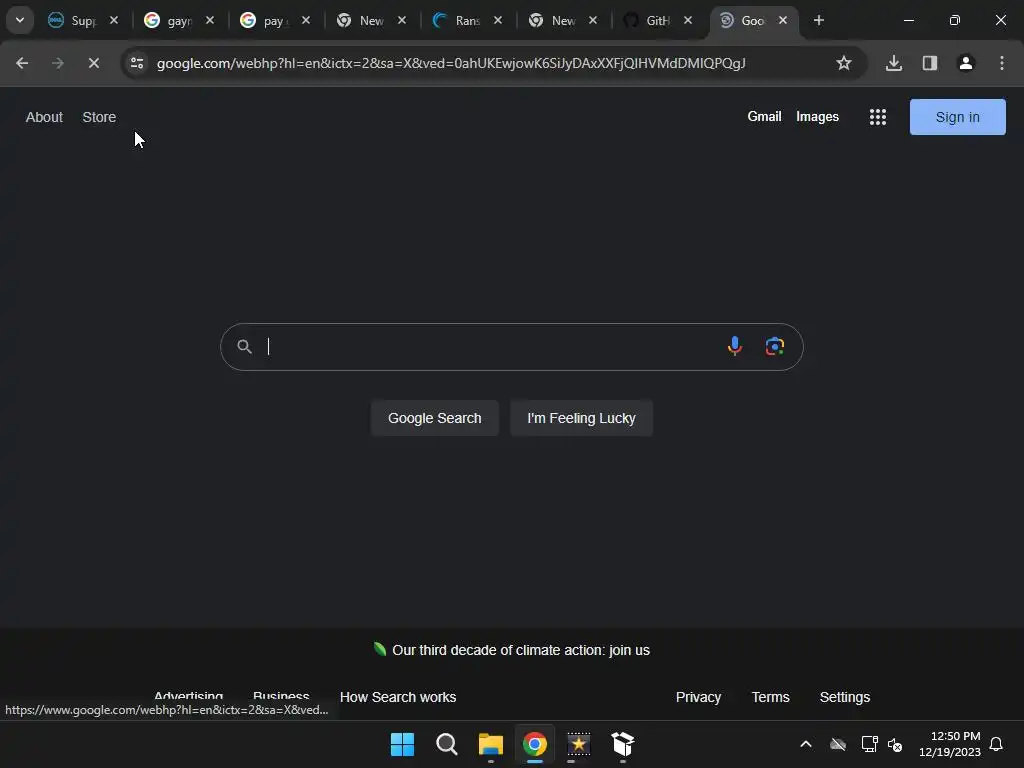Image resolution: width=1024 pixels, height=768 pixels.
Task: Click the muted volume tray icon
Action: 895,744
